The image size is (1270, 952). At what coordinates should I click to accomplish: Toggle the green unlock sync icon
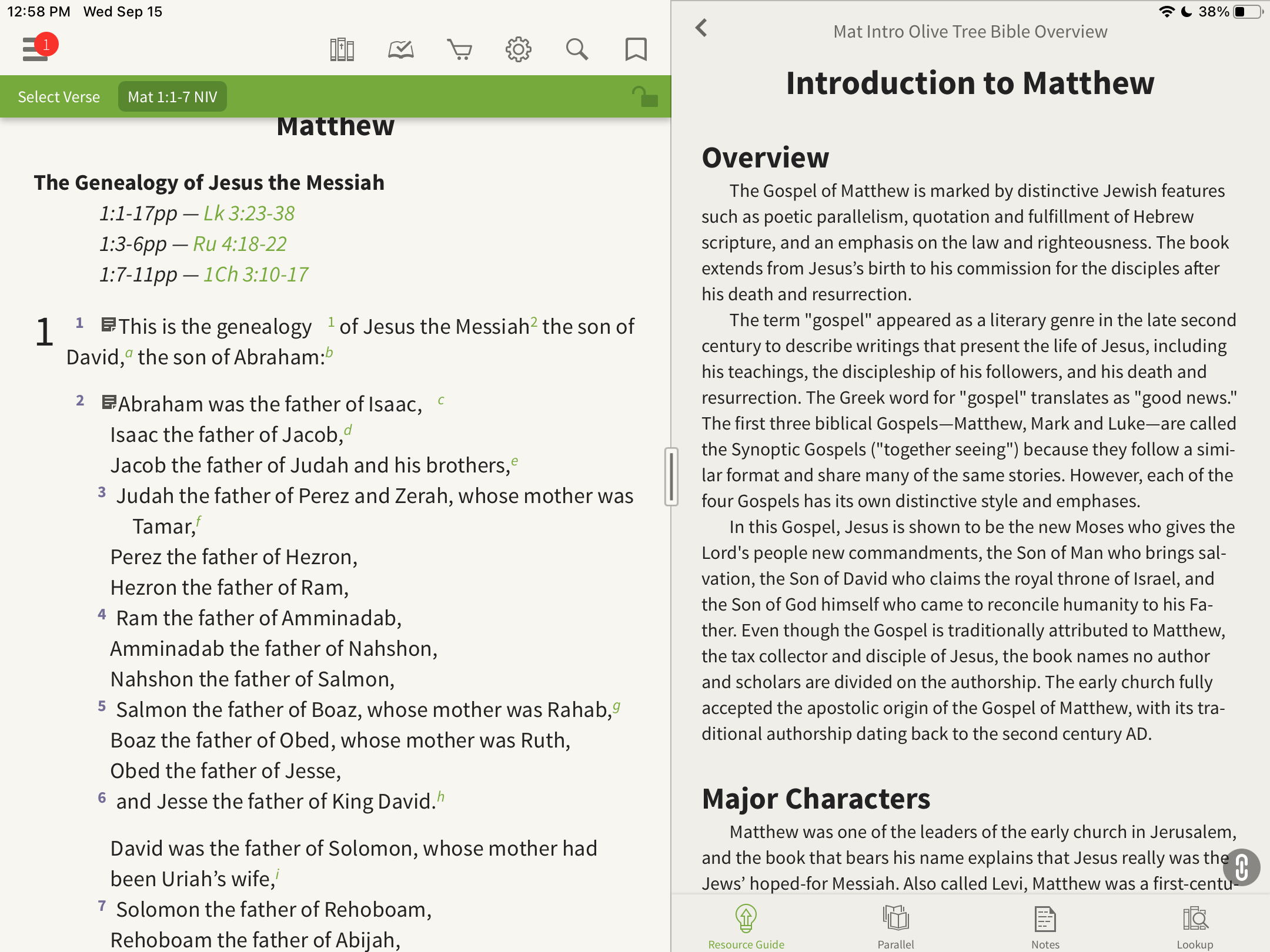[645, 96]
